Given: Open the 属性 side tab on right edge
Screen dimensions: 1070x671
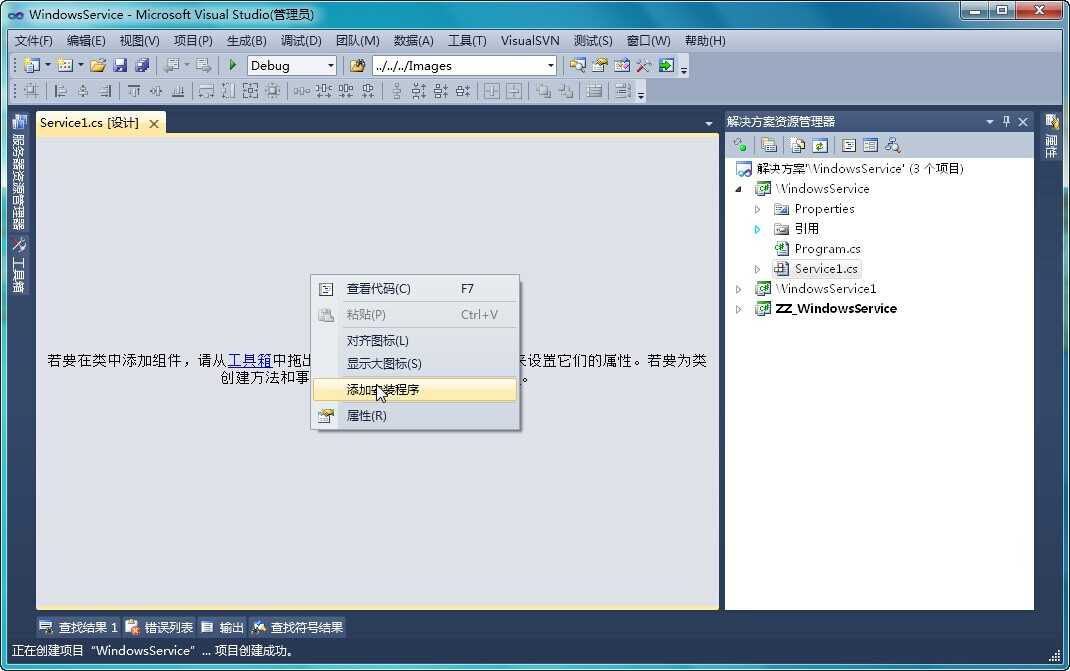Looking at the screenshot, I should click(x=1052, y=136).
